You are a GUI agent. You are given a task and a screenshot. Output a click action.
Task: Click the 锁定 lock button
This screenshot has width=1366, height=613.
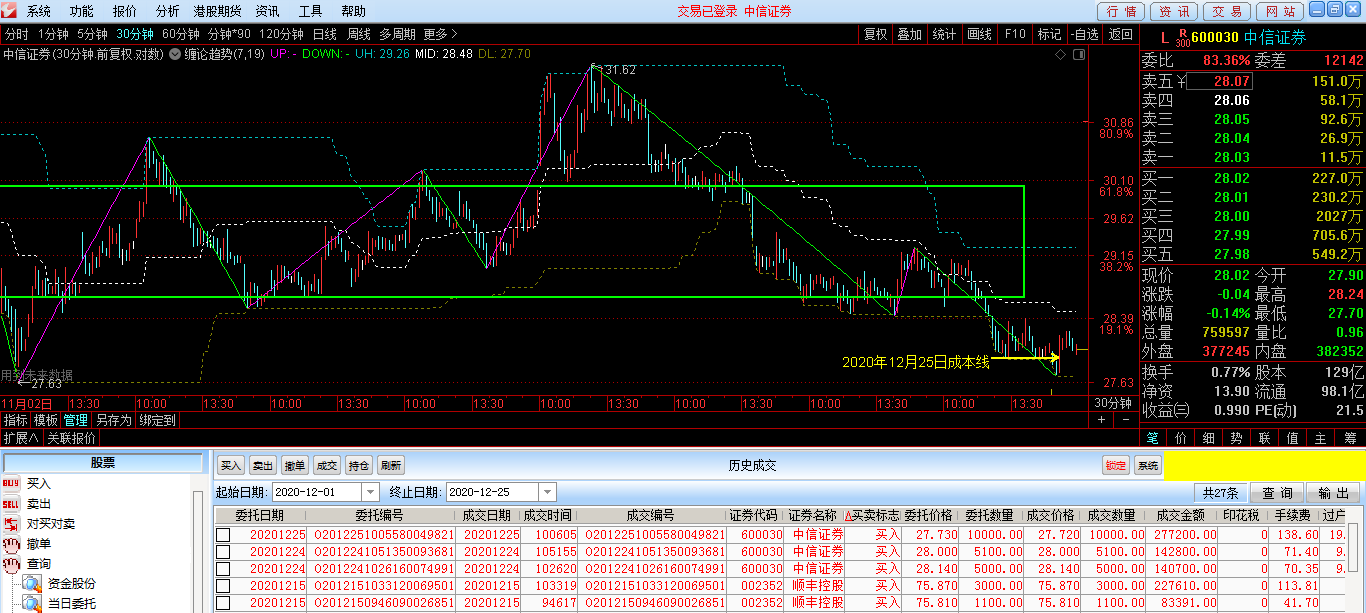click(1116, 466)
